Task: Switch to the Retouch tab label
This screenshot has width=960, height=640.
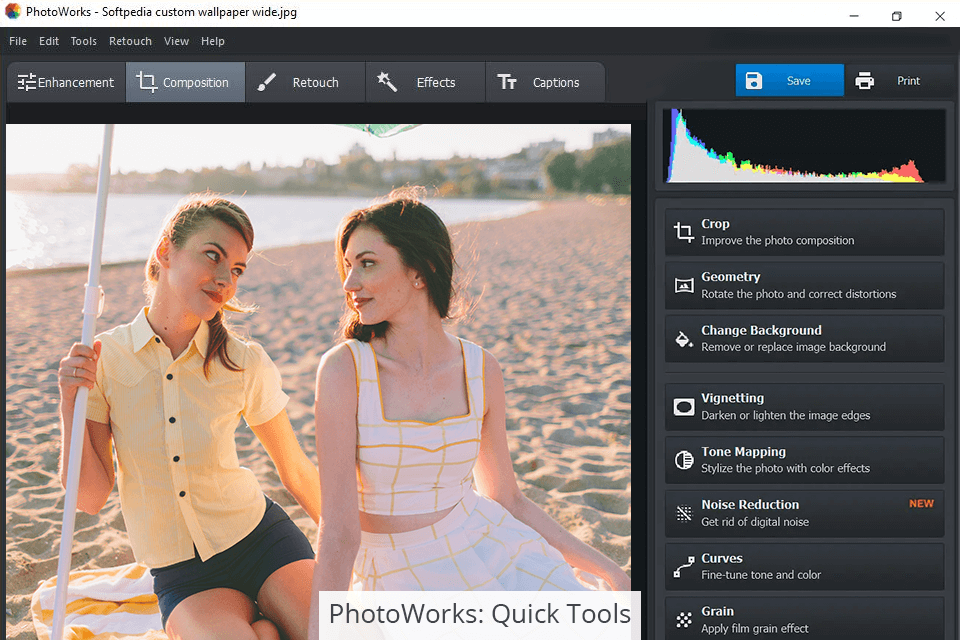Action: (315, 83)
